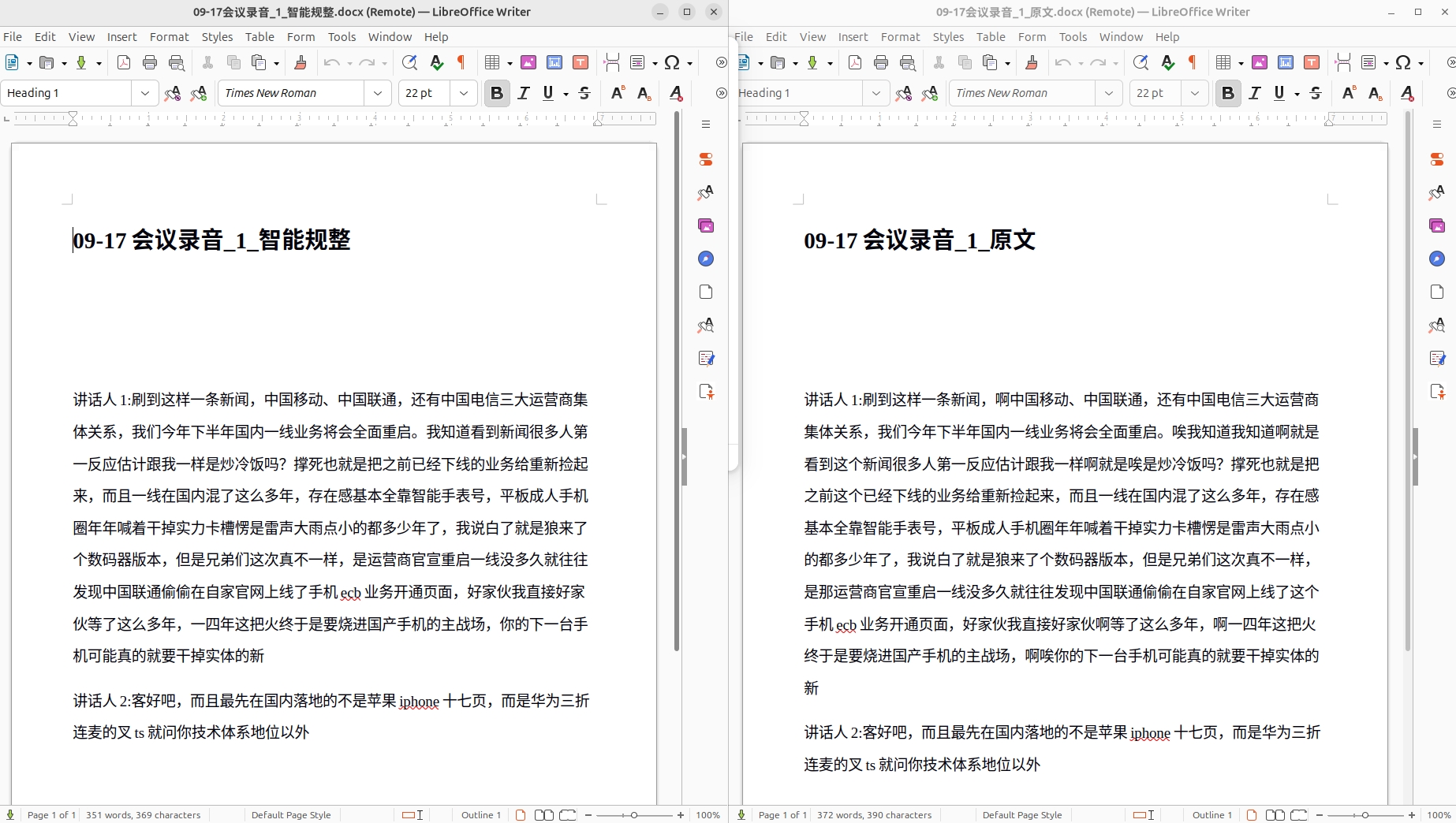Open Manage Changes sidebar deck in left window

coord(706,359)
